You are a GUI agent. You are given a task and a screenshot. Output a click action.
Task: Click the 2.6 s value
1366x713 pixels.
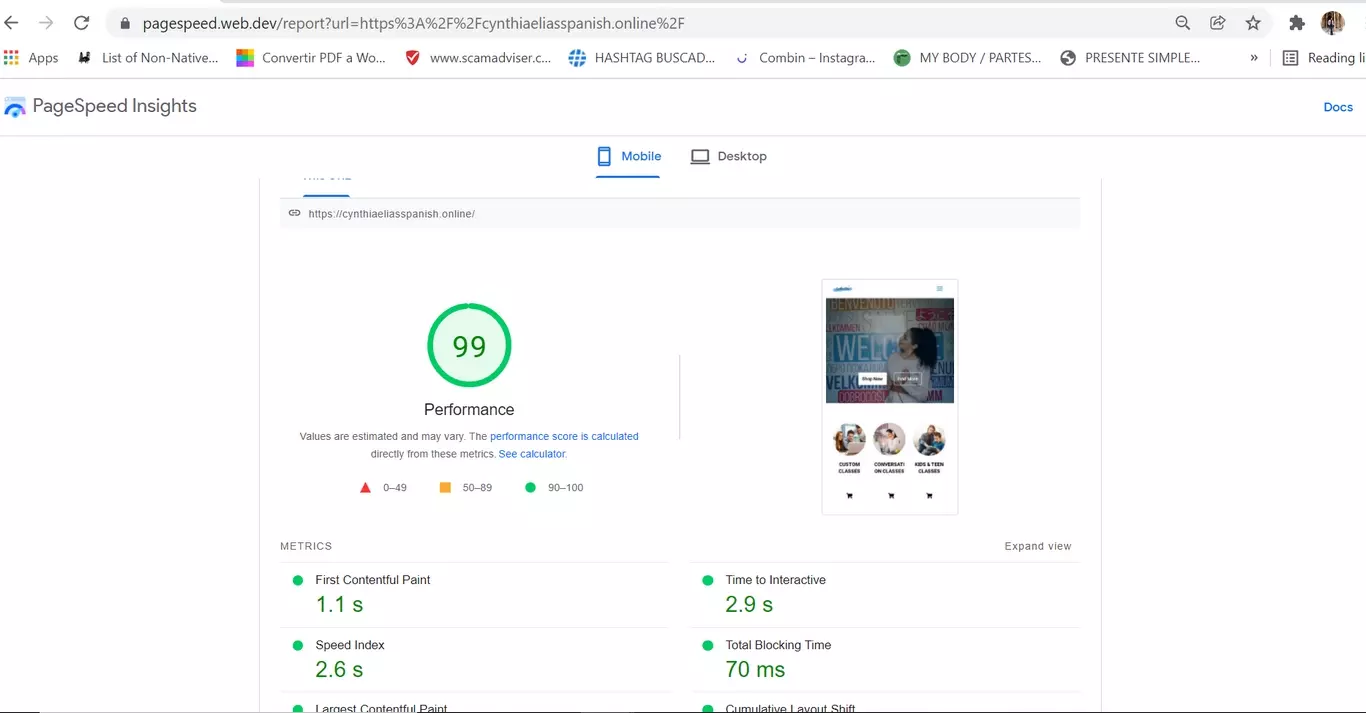click(339, 670)
